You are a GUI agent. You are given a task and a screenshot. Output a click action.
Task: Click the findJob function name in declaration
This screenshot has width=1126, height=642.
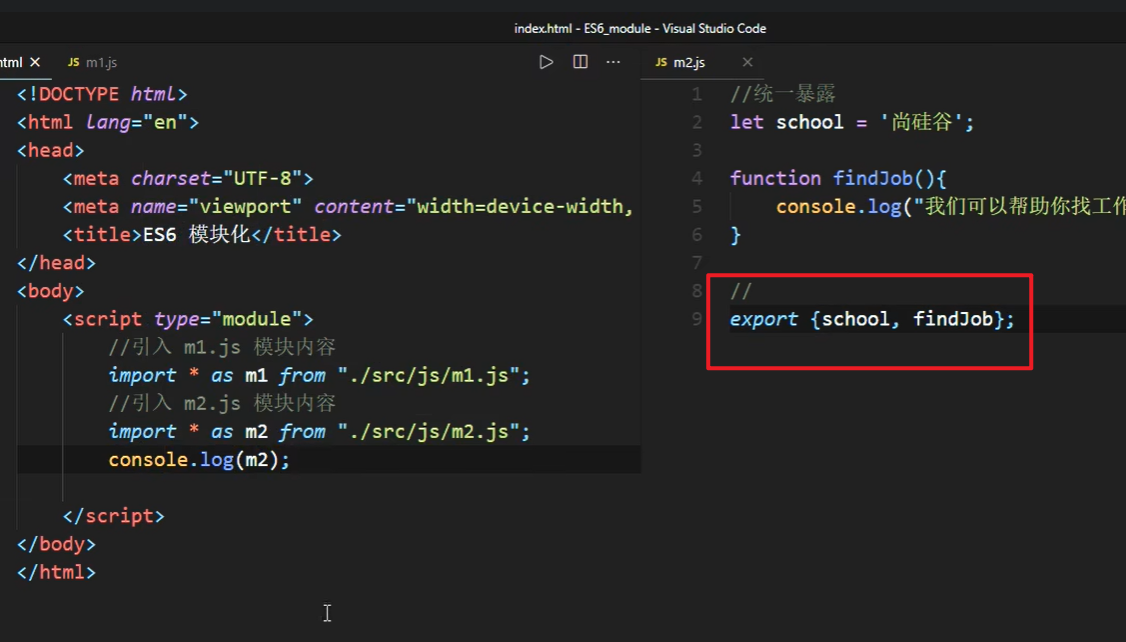tap(872, 178)
